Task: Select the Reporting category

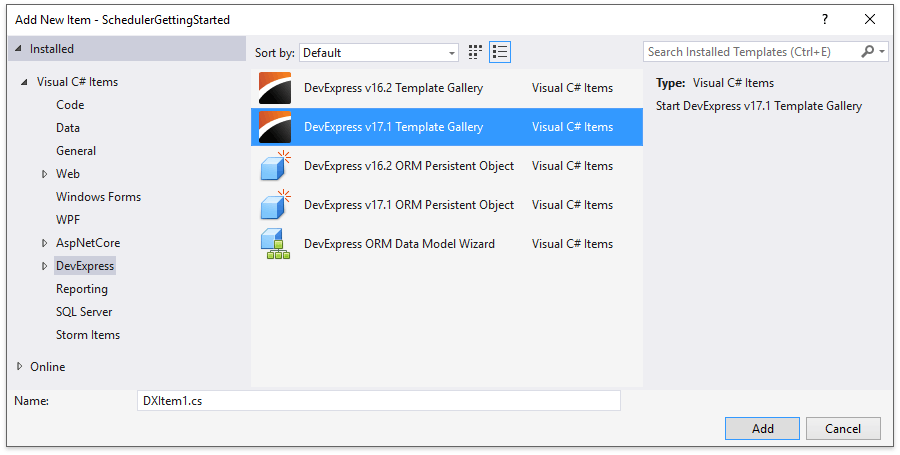Action: 82,289
